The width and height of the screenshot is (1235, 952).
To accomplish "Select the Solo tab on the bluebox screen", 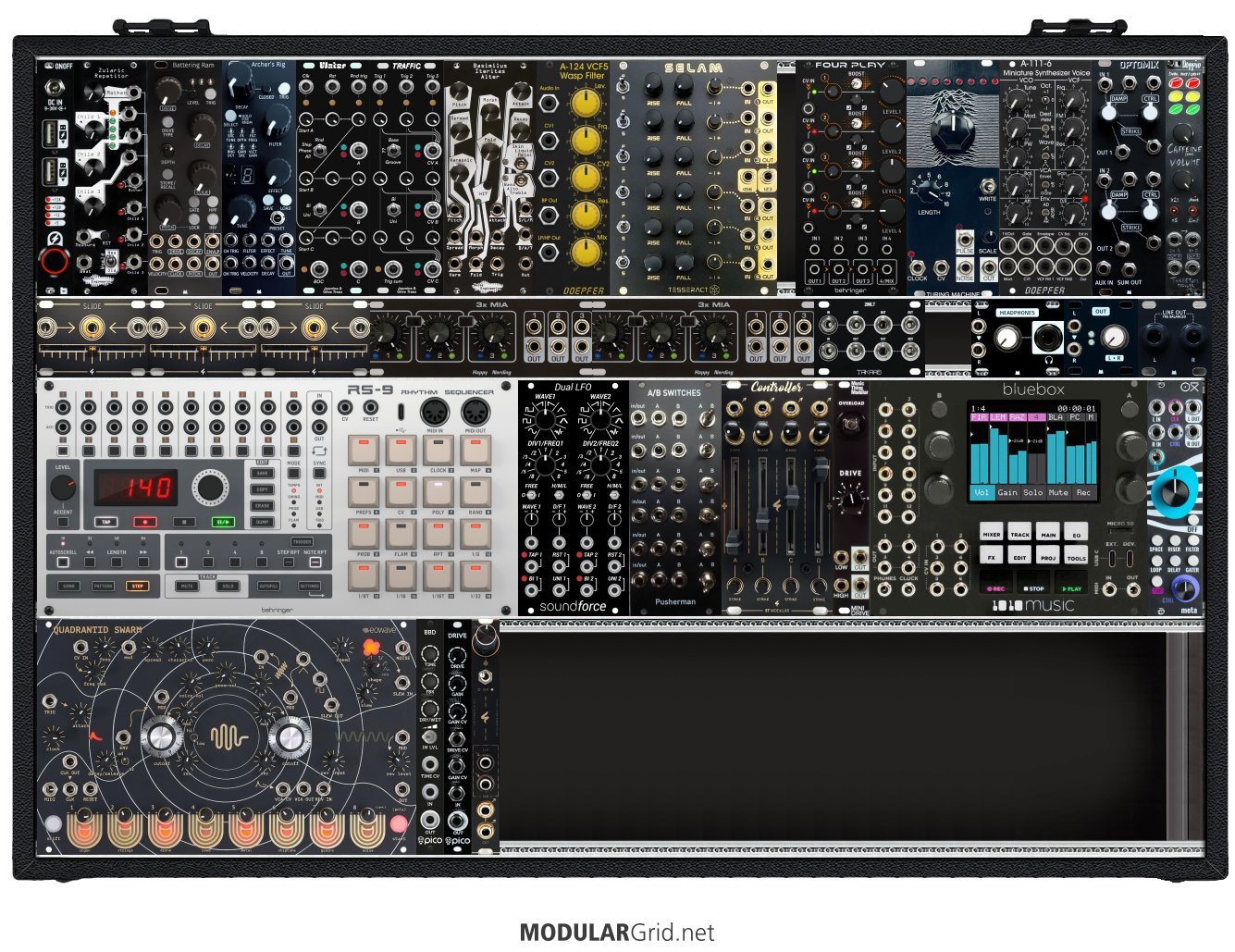I will [1033, 492].
